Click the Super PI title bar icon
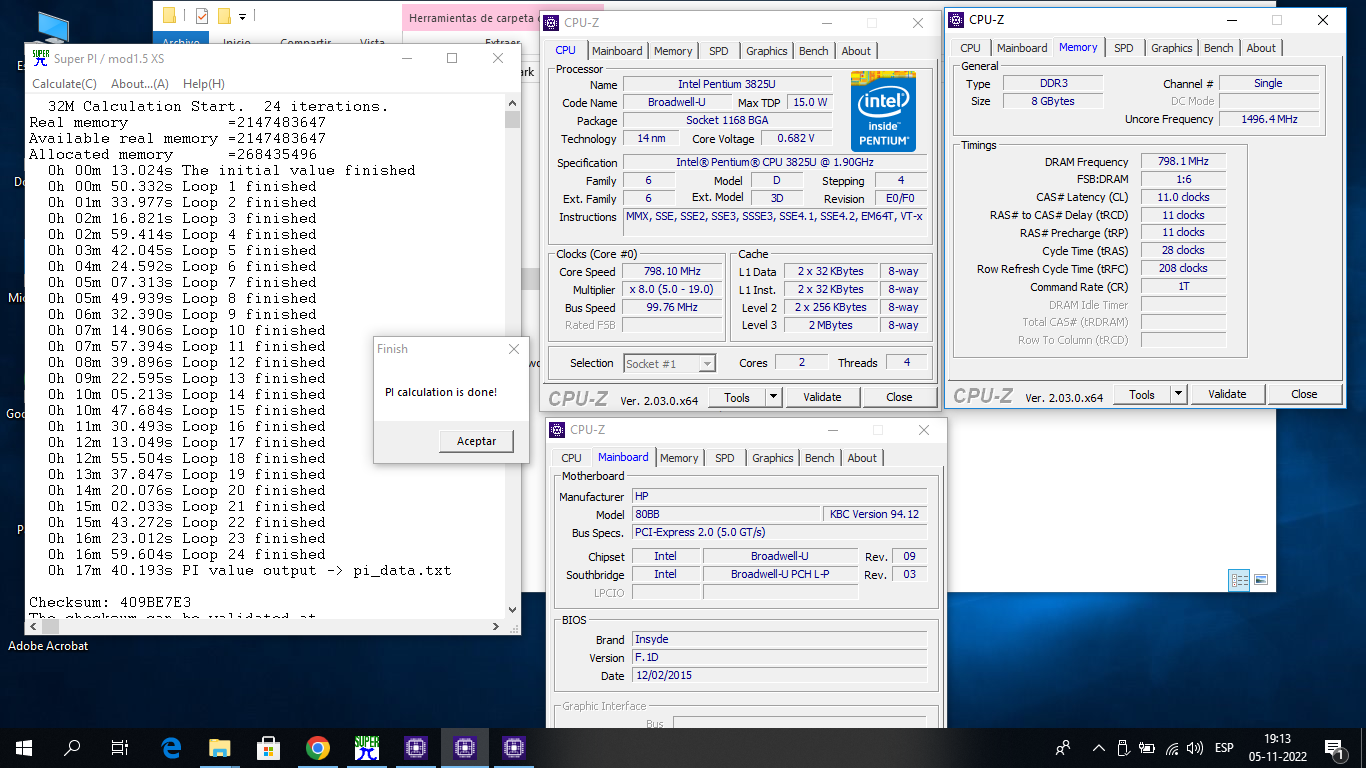The image size is (1366, 768). click(40, 58)
